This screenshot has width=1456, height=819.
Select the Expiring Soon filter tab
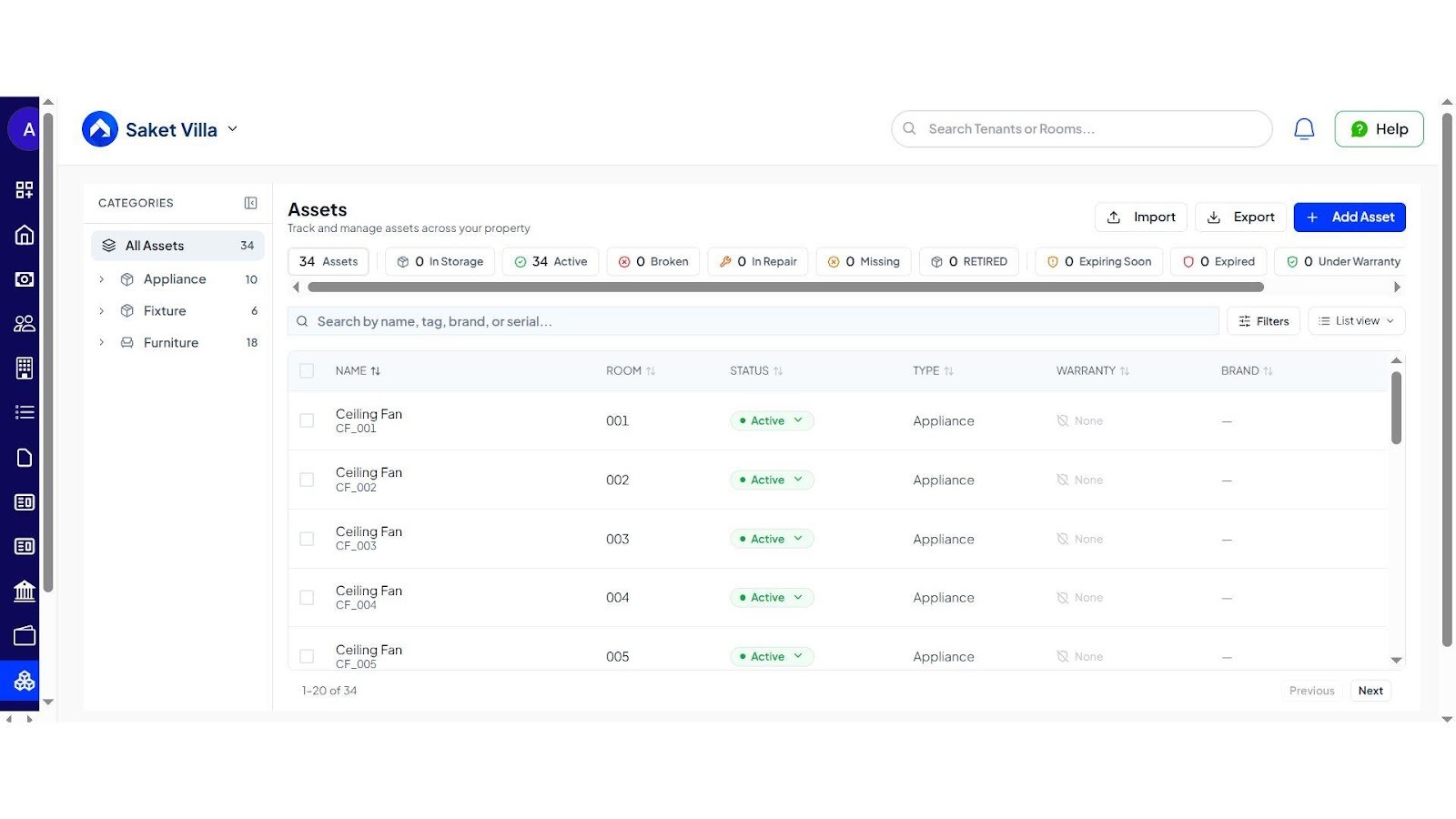pyautogui.click(x=1099, y=262)
